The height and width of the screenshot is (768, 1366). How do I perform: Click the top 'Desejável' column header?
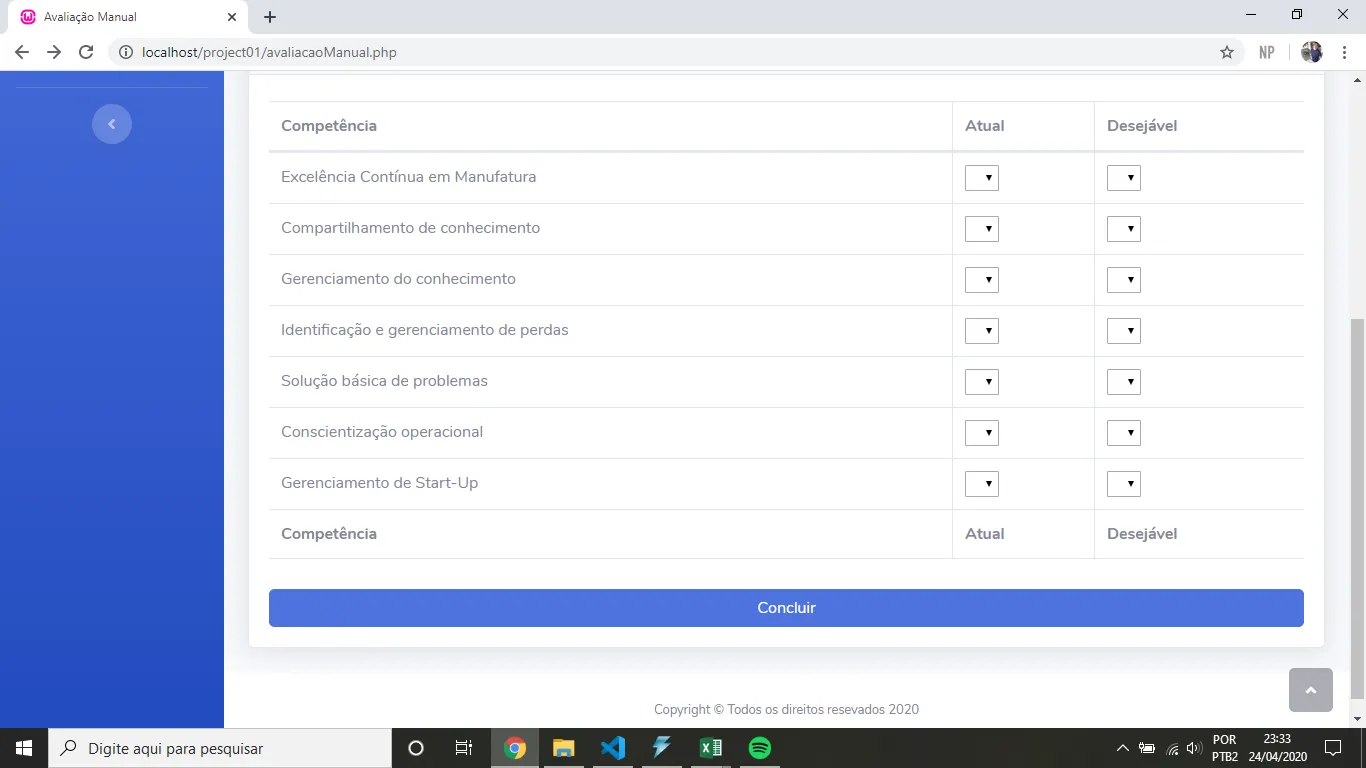point(1142,126)
